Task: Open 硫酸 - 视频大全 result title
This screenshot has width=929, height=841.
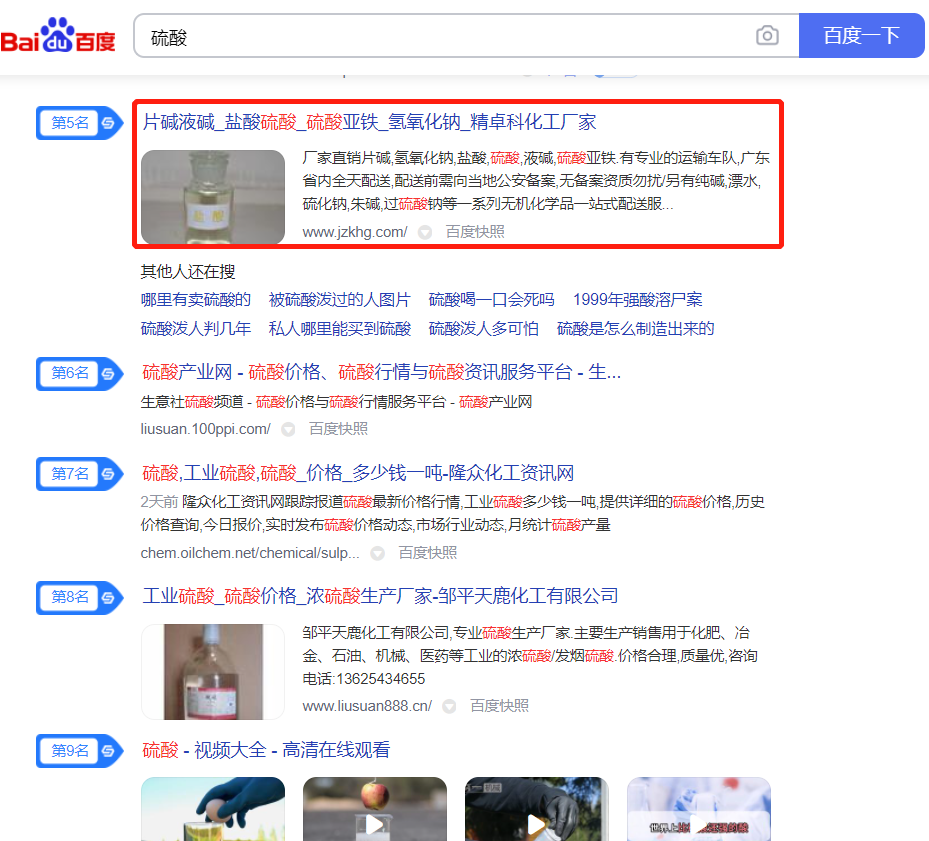Action: [x=266, y=750]
